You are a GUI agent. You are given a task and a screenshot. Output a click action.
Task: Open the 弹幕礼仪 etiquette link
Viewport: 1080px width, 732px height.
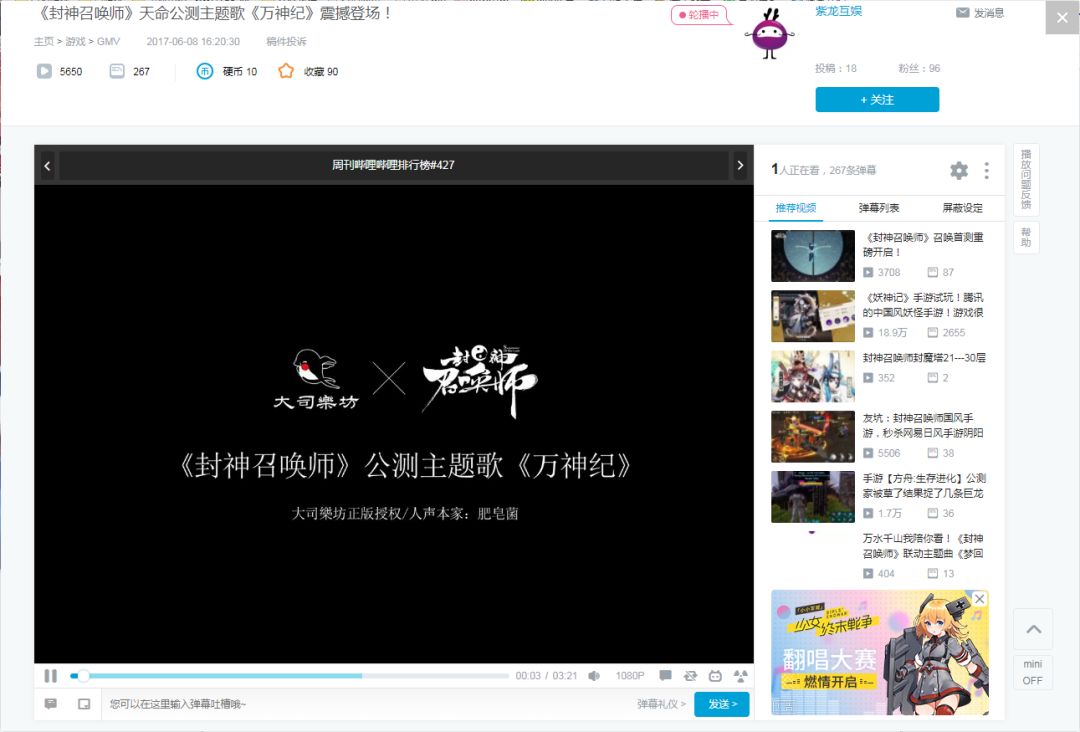tap(661, 704)
